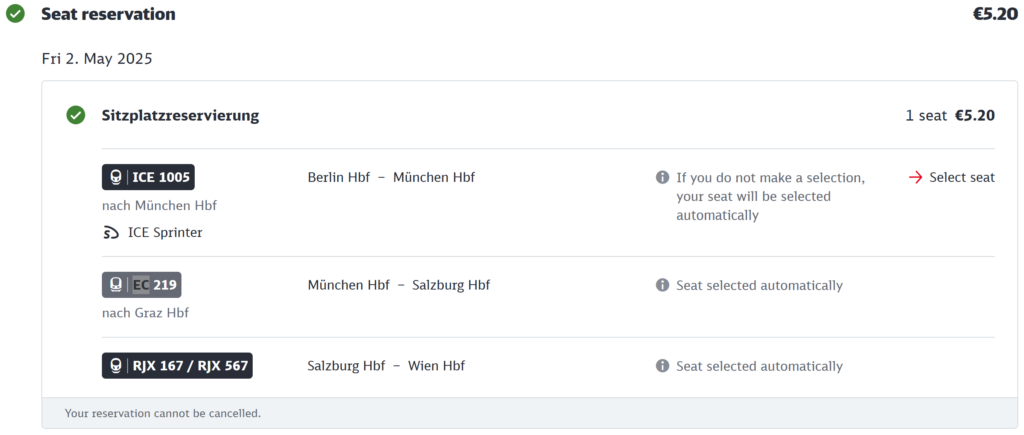Click the ICE 1005 train badge

(148, 177)
